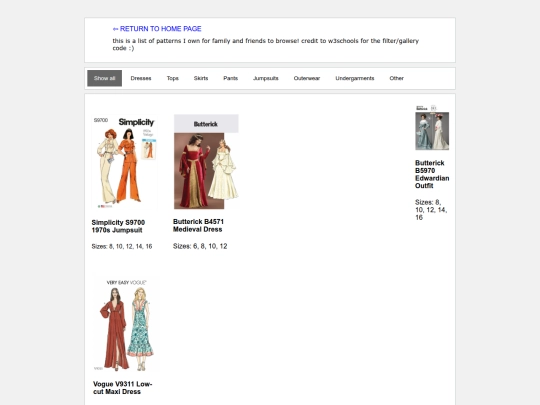
Task: Open the Butterick B5970 Edwardian outfit image
Action: coord(432,128)
